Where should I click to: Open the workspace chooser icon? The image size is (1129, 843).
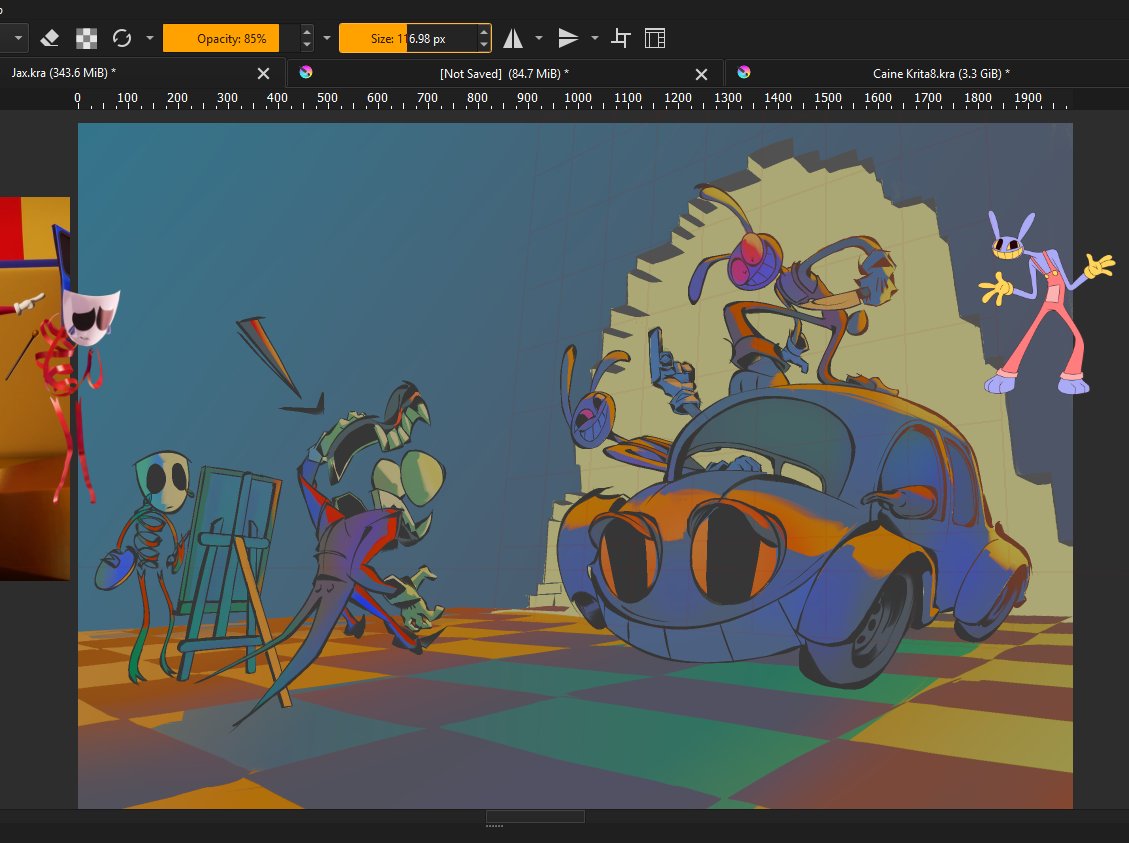(655, 38)
